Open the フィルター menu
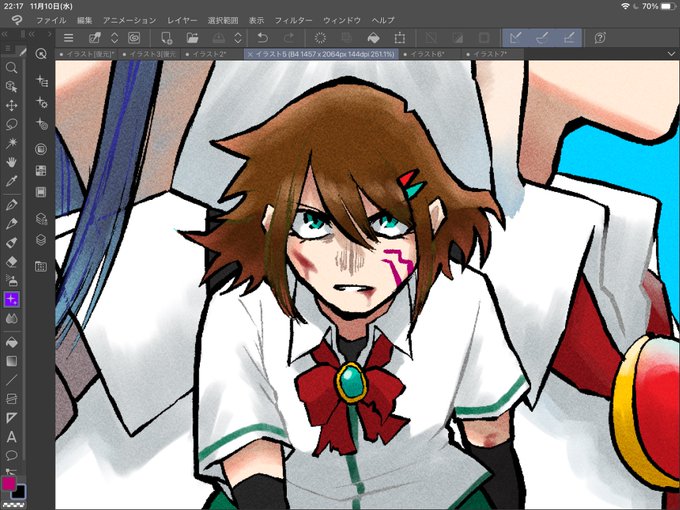Viewport: 680px width, 510px height. tap(294, 20)
